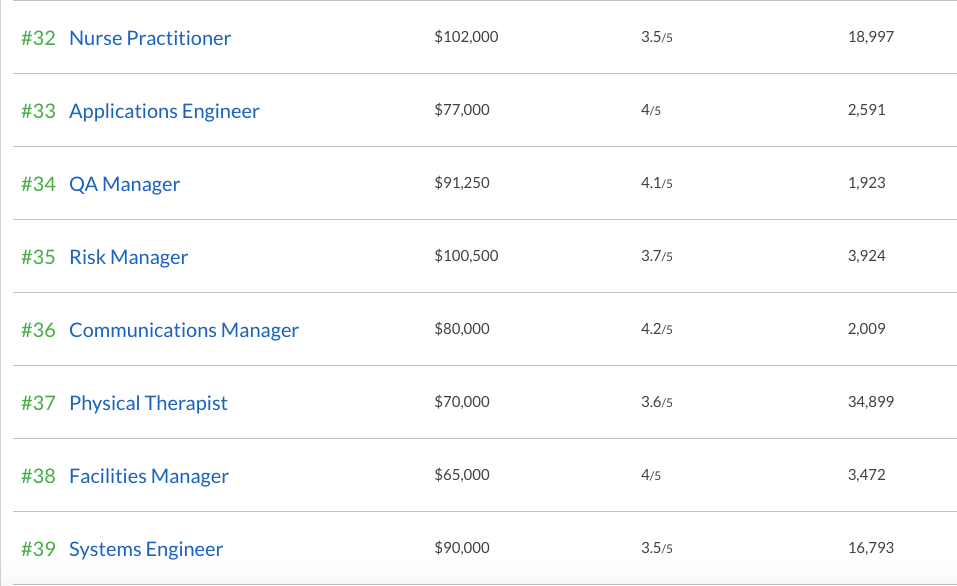Click the 3.7/5 rating for Risk Manager
The image size is (957, 586).
657,256
